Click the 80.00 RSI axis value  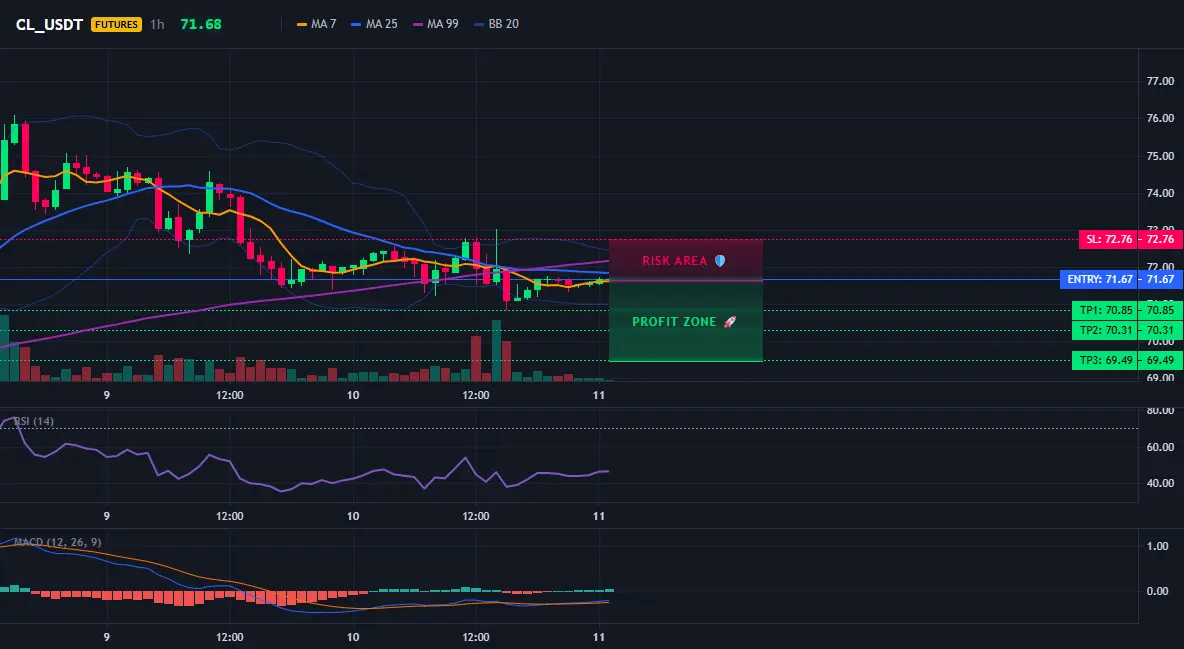tap(1160, 411)
